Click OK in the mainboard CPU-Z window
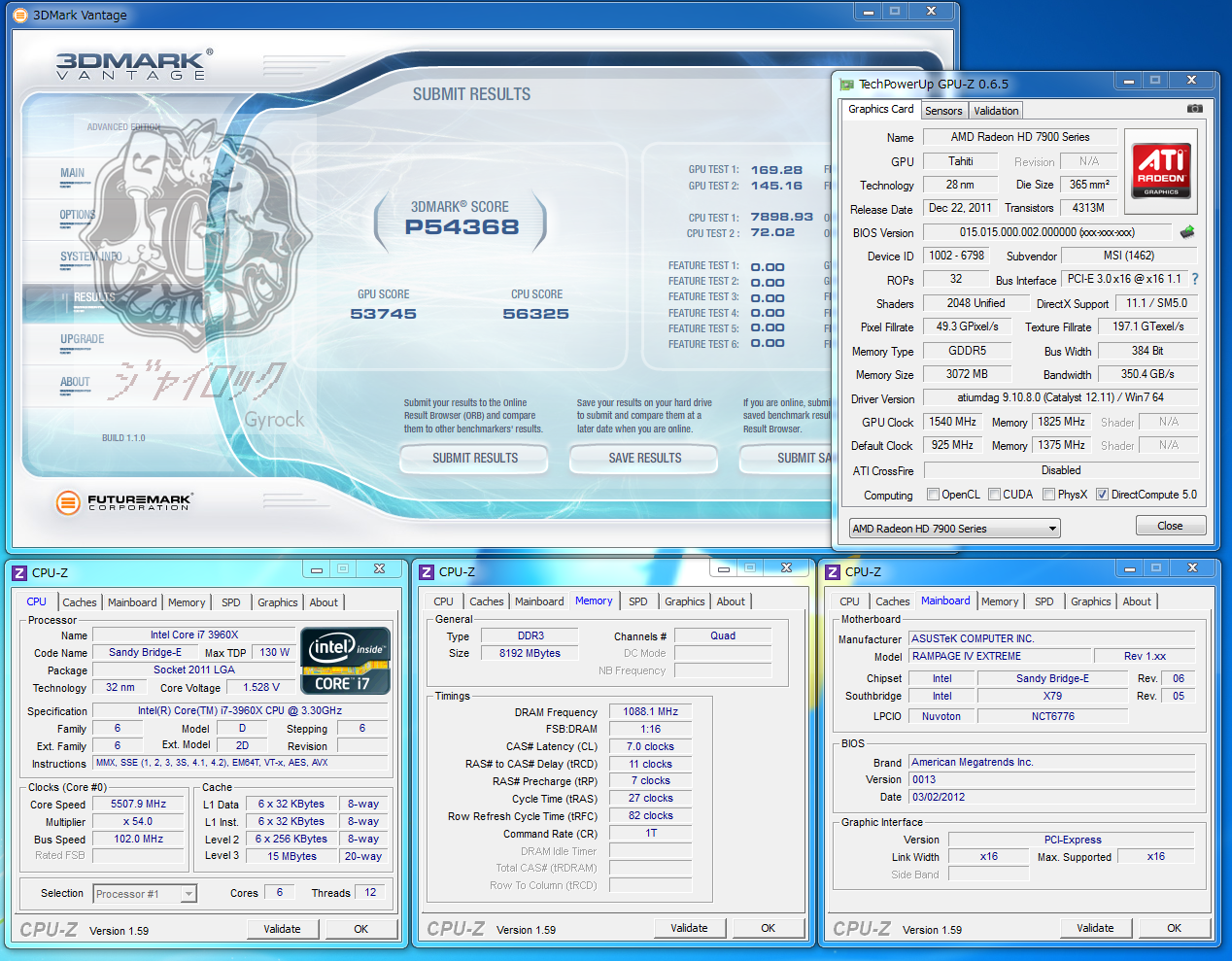1232x961 pixels. click(1175, 928)
